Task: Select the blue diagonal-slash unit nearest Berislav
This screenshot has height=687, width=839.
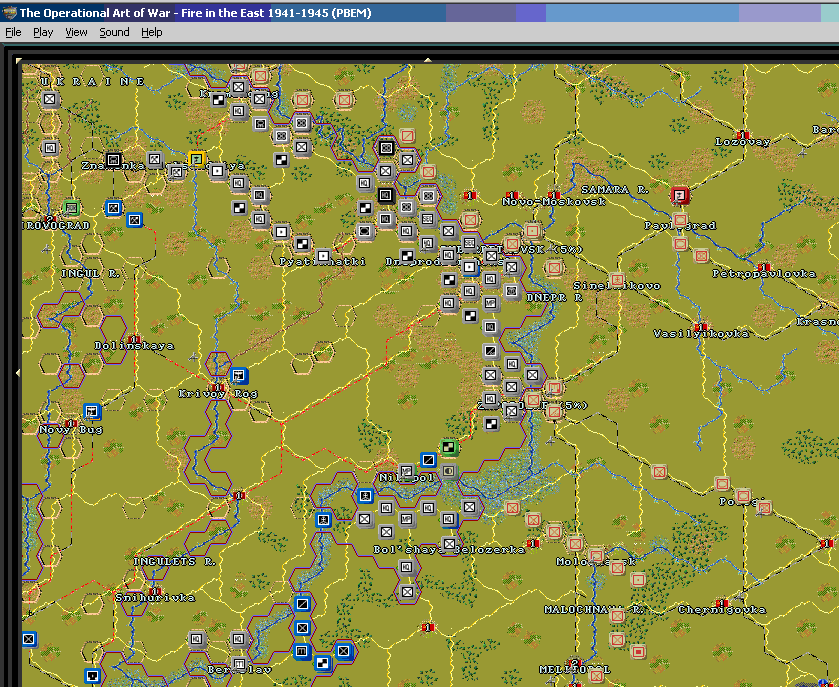Action: [302, 604]
